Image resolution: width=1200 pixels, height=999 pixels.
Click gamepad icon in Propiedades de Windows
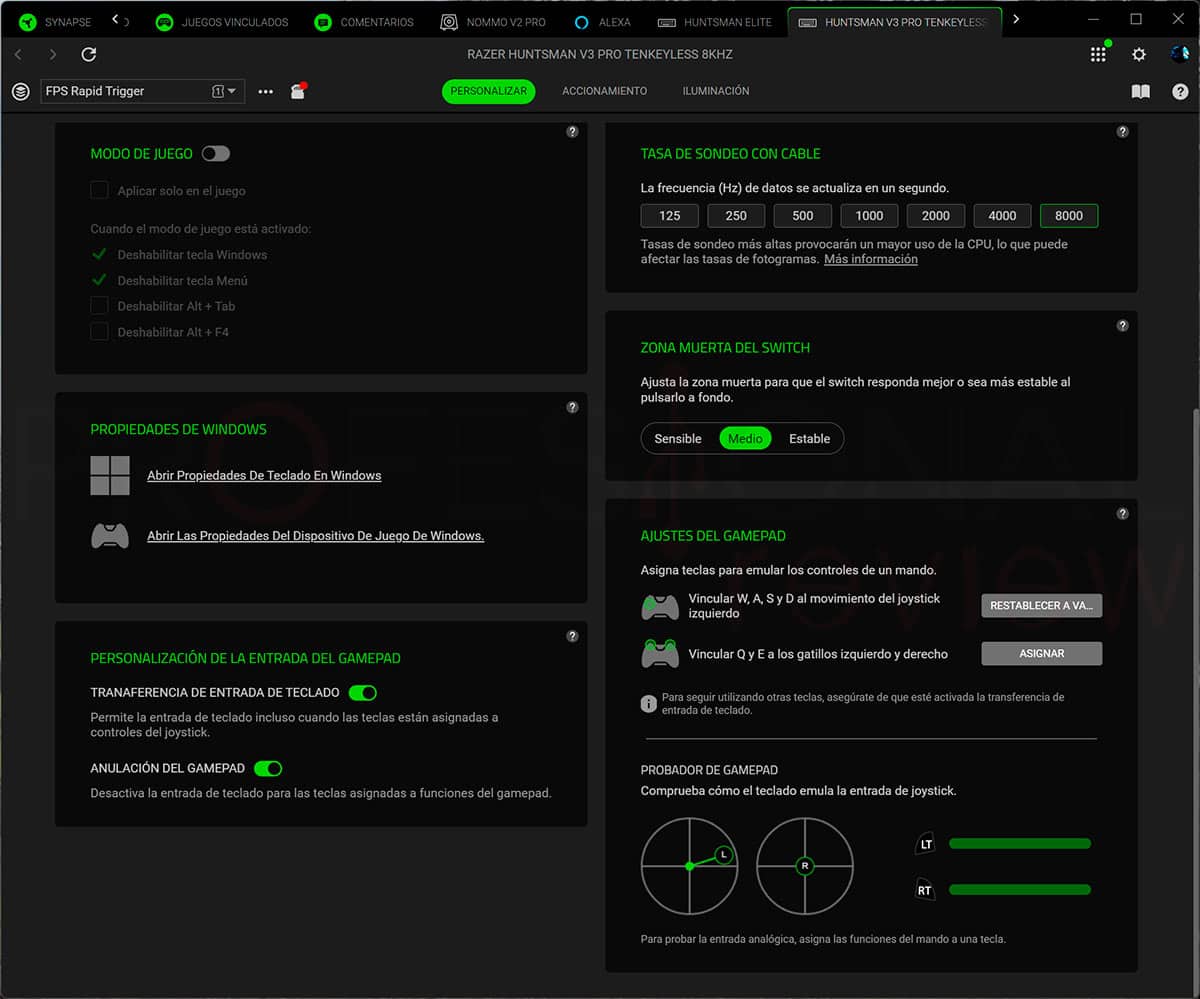pos(110,536)
